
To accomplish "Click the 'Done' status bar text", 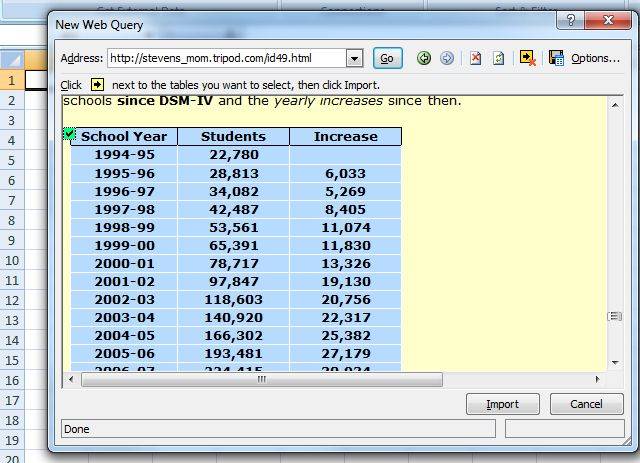I will [x=77, y=429].
